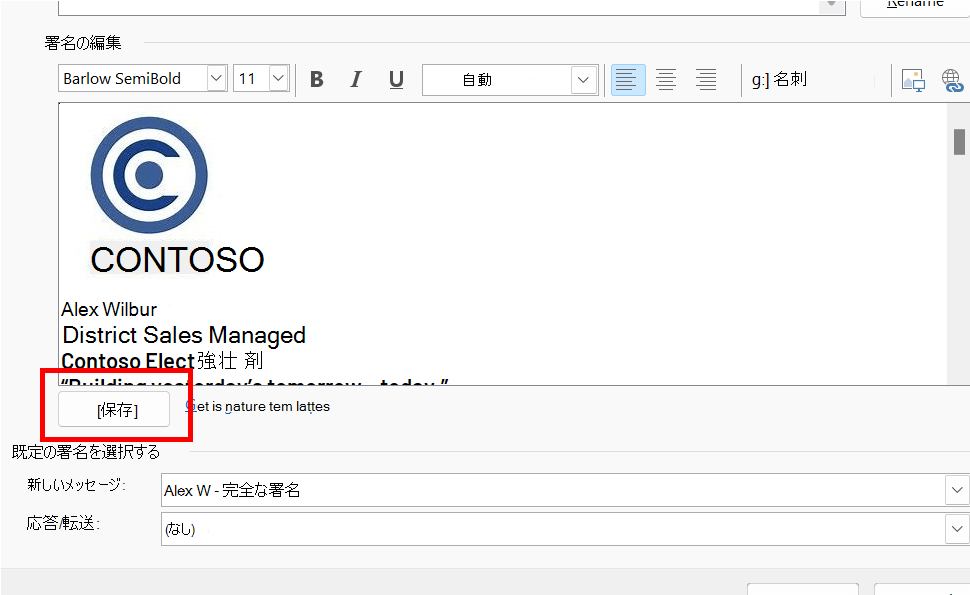Open the 自動 font color dropdown
The height and width of the screenshot is (595, 970).
pyautogui.click(x=584, y=80)
